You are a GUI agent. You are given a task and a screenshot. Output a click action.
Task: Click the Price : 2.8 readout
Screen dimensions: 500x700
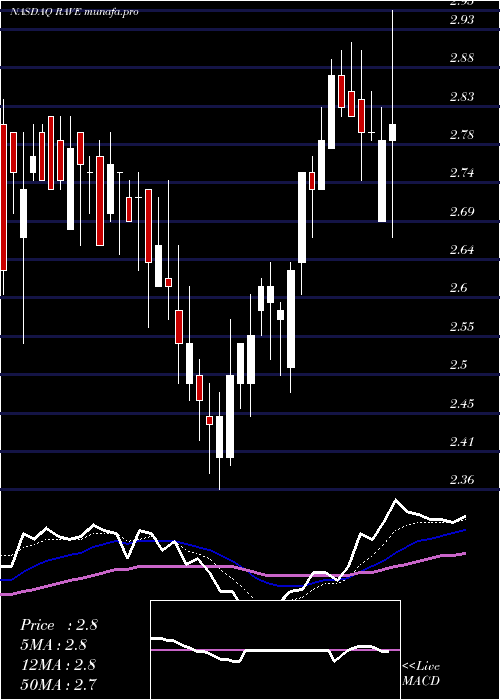coord(59,625)
